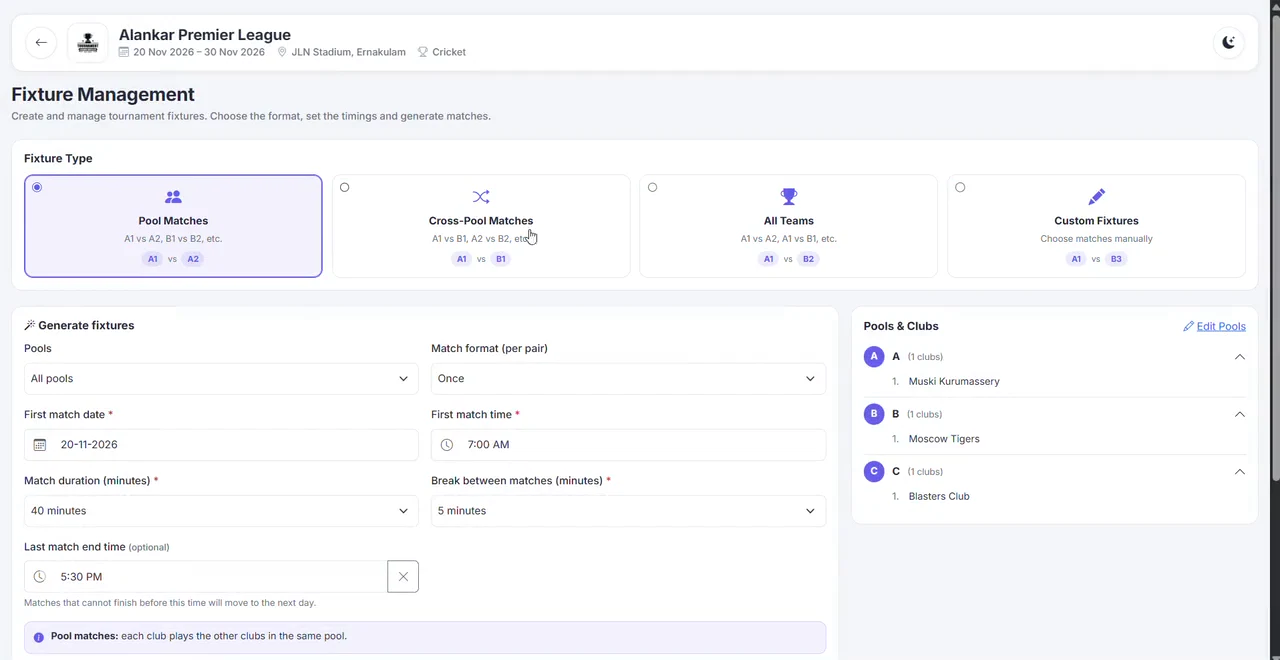The width and height of the screenshot is (1280, 660).
Task: Click the pencil icon beside Edit Pools
Action: pos(1188,327)
